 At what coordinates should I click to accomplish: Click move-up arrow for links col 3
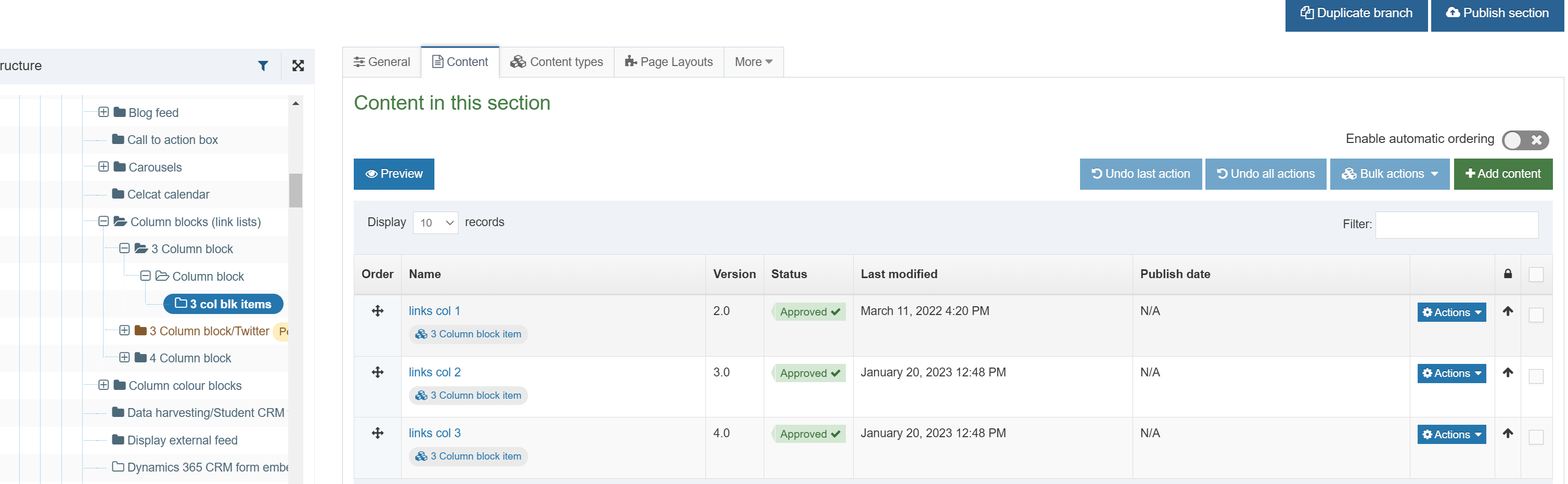(1507, 433)
